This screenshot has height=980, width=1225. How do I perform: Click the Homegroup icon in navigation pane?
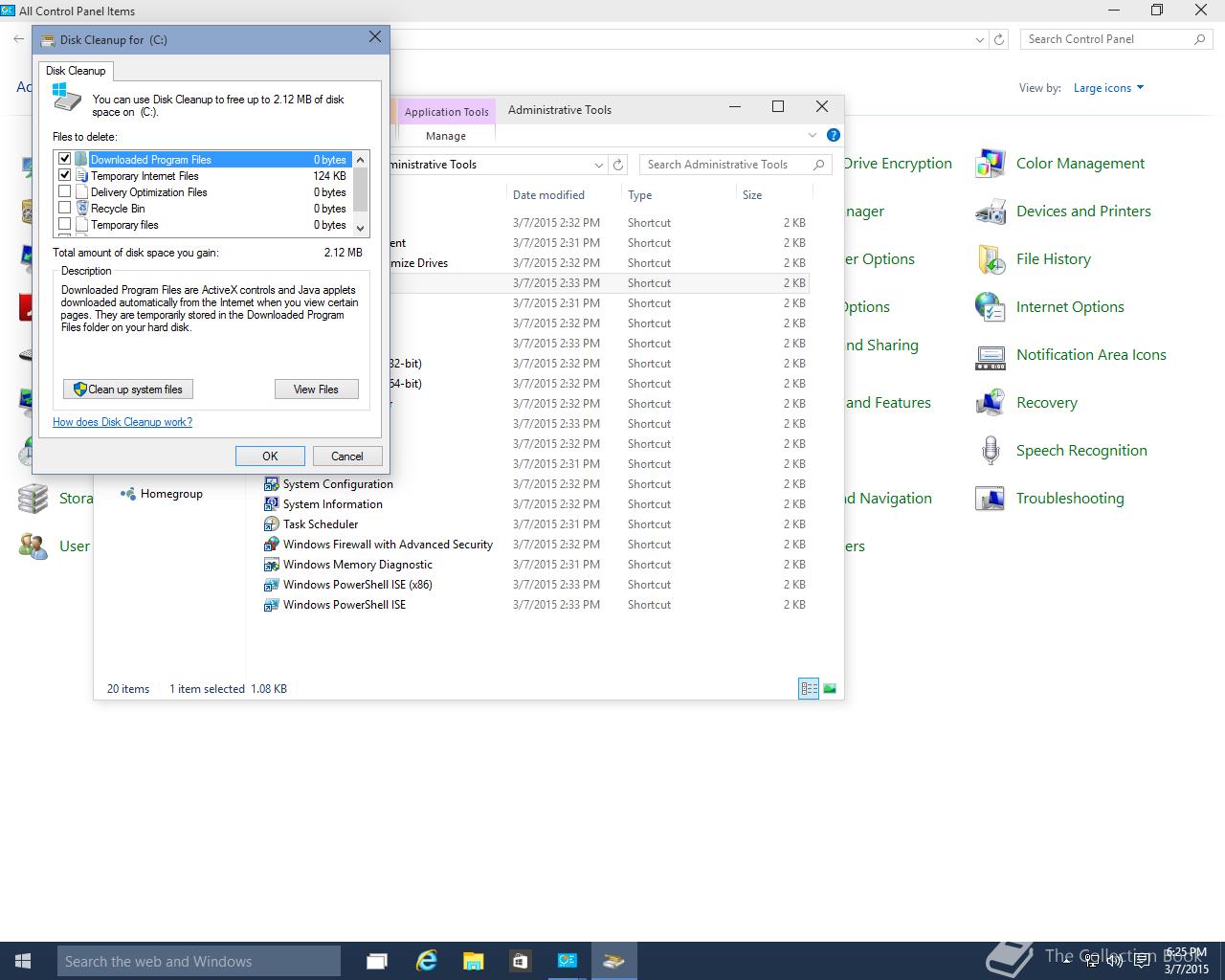[127, 494]
